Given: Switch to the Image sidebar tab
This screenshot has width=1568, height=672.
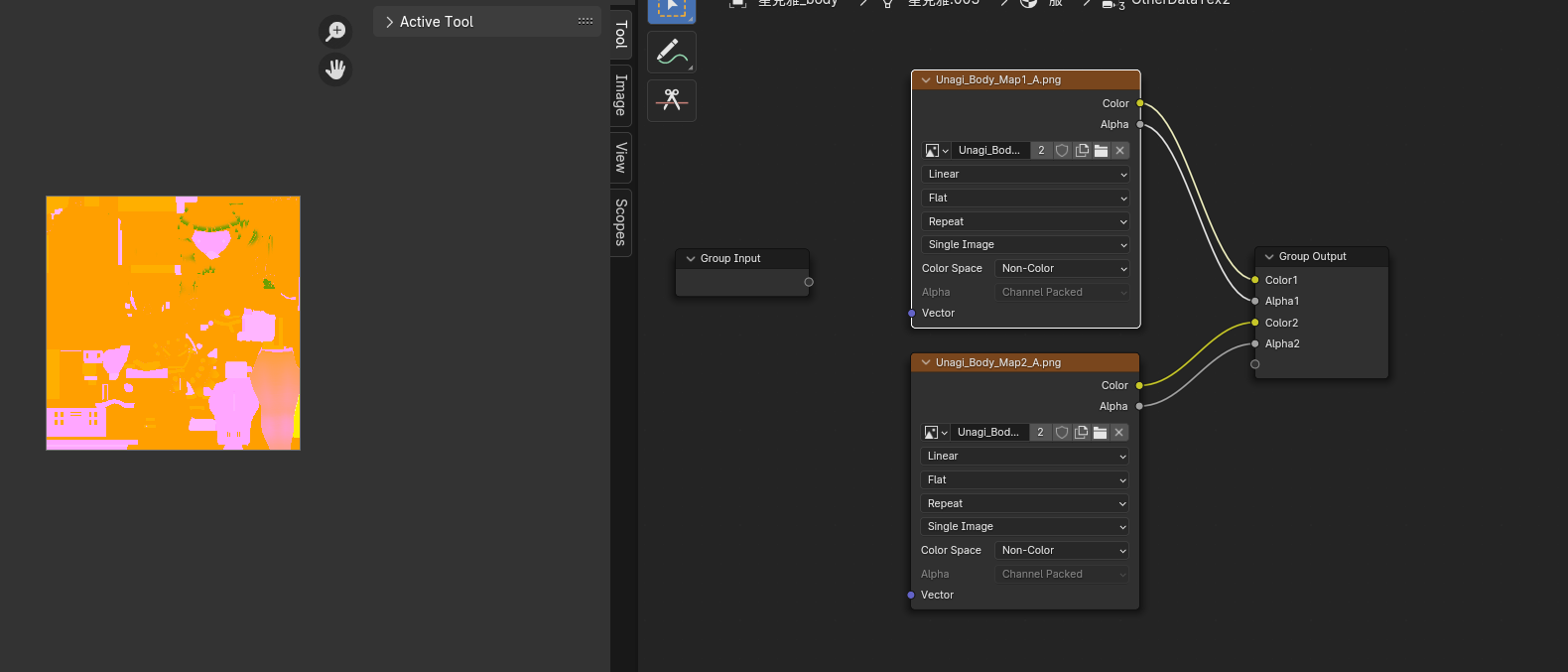Looking at the screenshot, I should click(621, 95).
